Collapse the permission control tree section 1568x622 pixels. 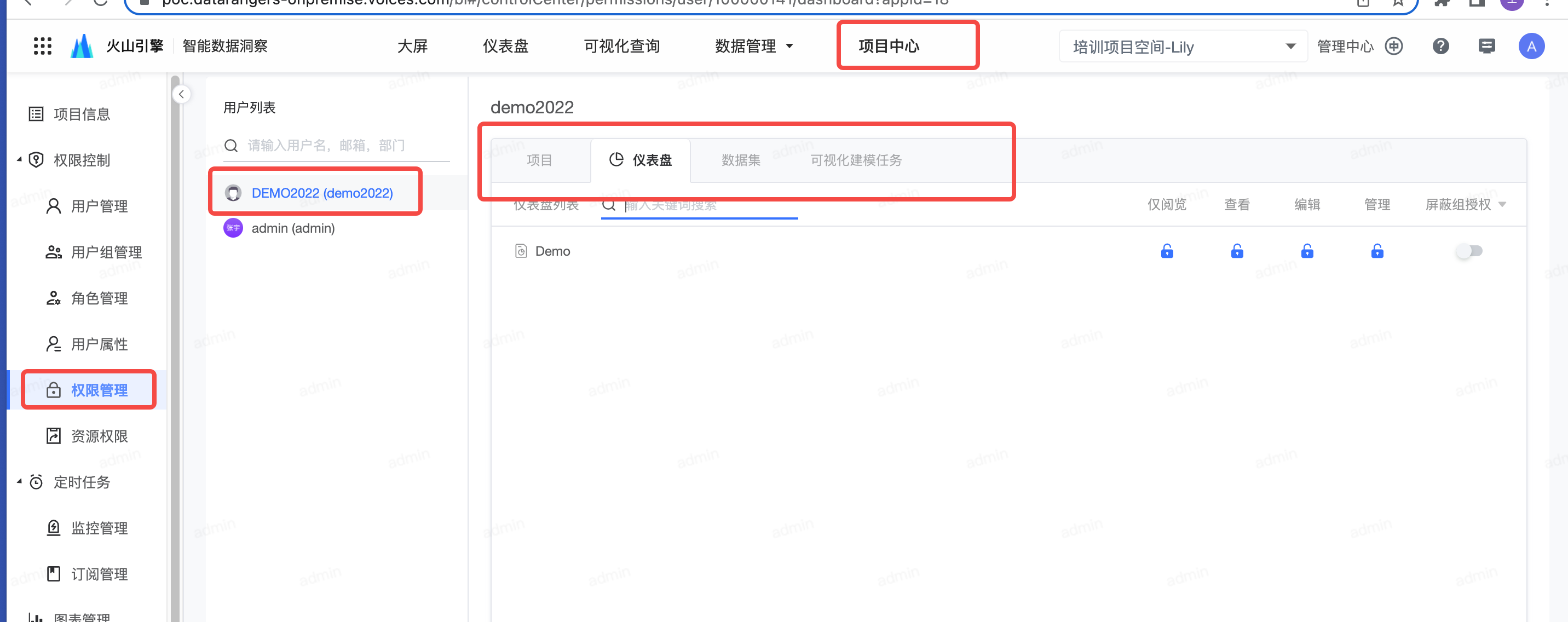click(x=20, y=159)
